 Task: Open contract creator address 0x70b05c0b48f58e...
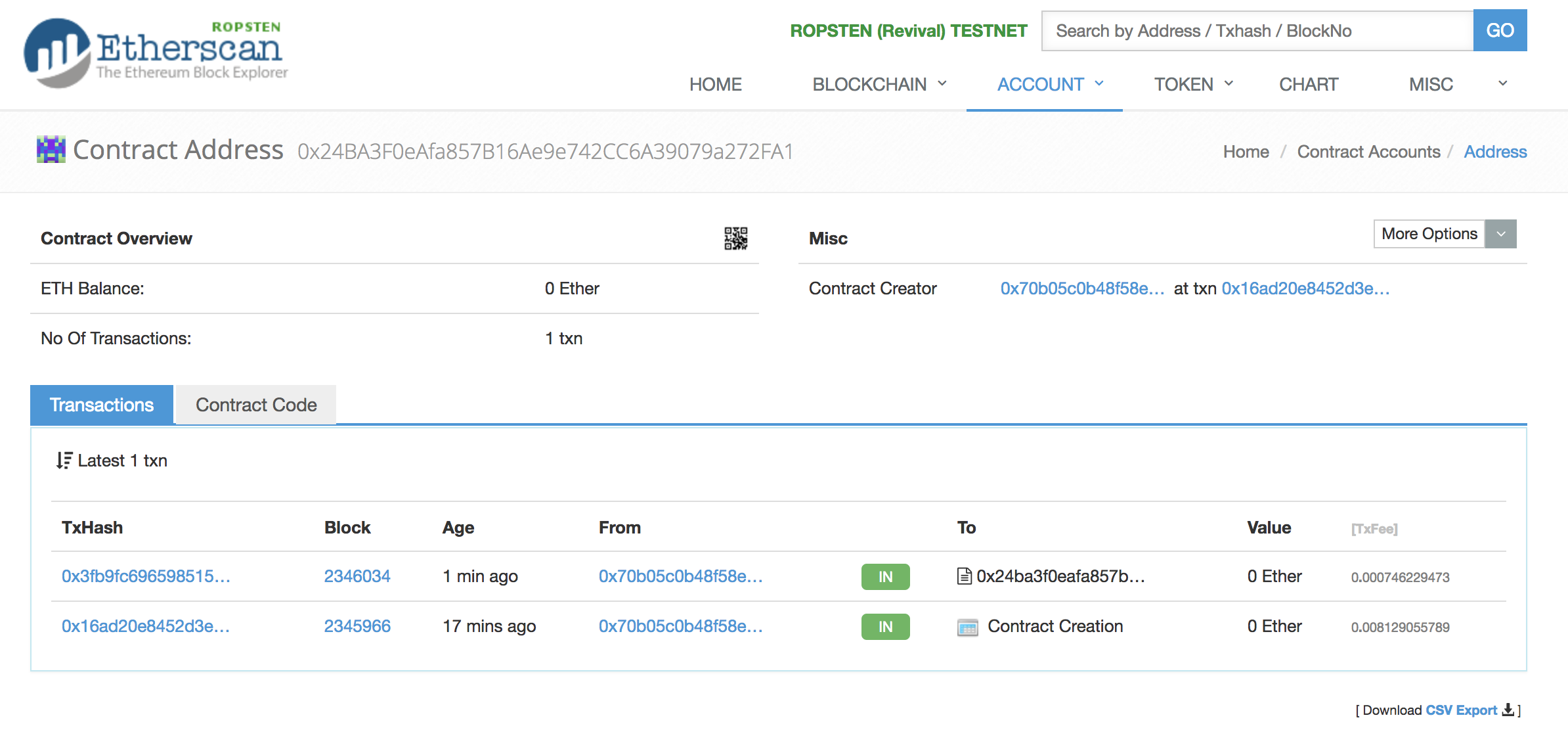[1082, 288]
